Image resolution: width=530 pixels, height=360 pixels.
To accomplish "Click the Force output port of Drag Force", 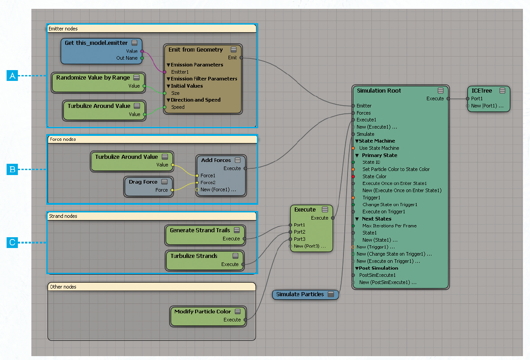I will coord(172,190).
